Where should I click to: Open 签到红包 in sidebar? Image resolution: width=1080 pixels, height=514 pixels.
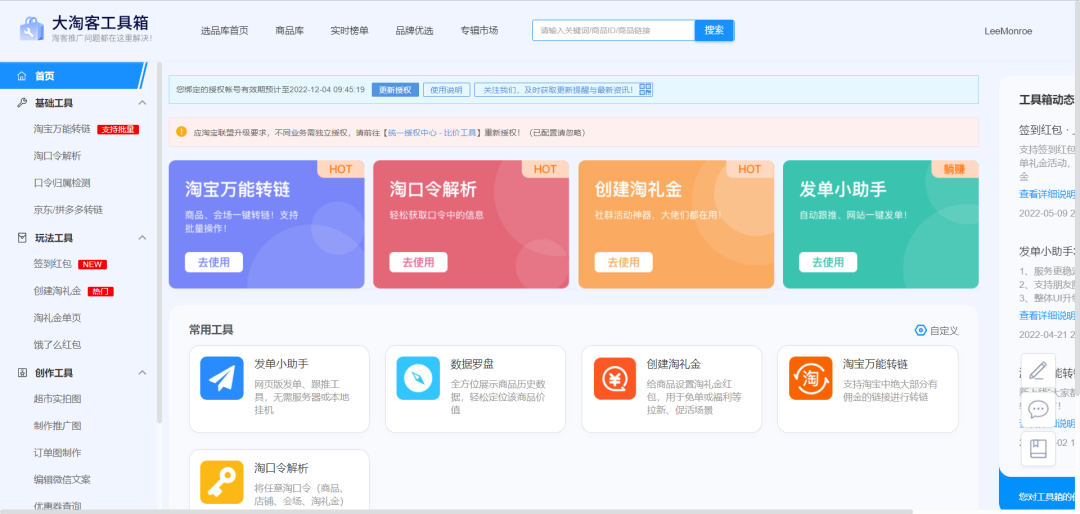[x=52, y=264]
